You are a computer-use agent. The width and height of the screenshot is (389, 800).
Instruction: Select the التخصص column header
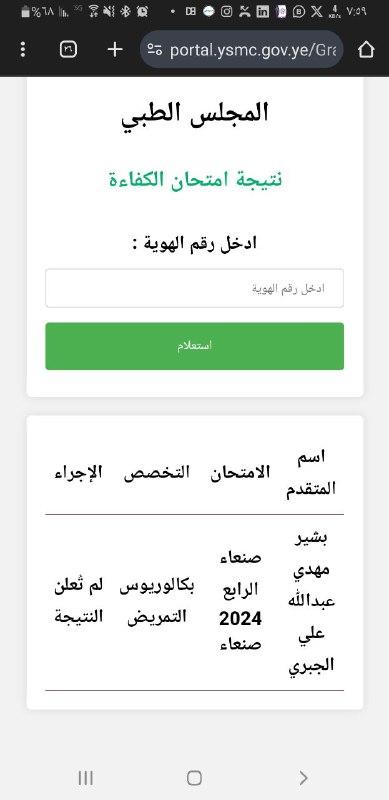pos(157,472)
